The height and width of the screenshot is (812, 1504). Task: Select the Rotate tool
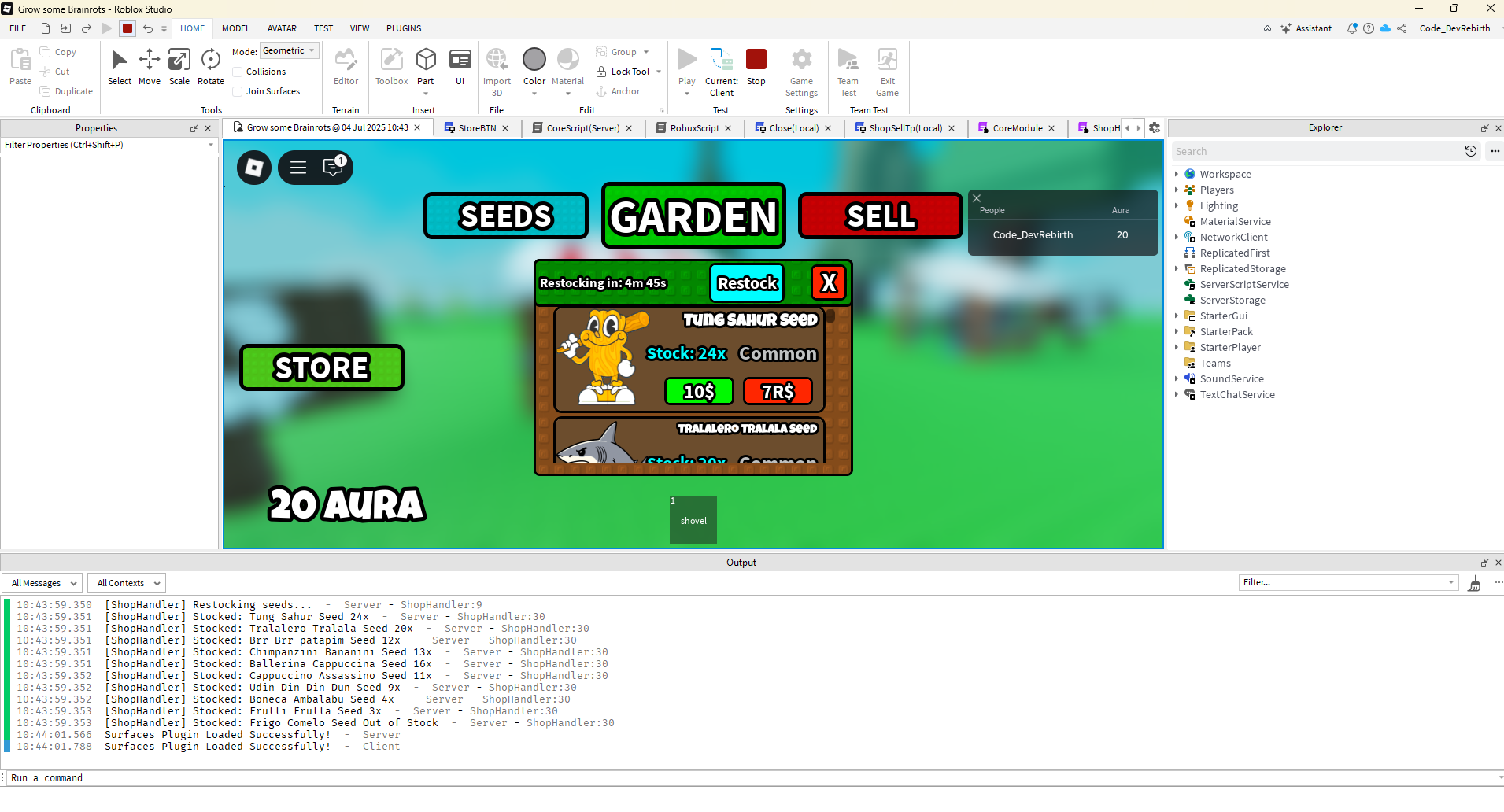pos(210,67)
